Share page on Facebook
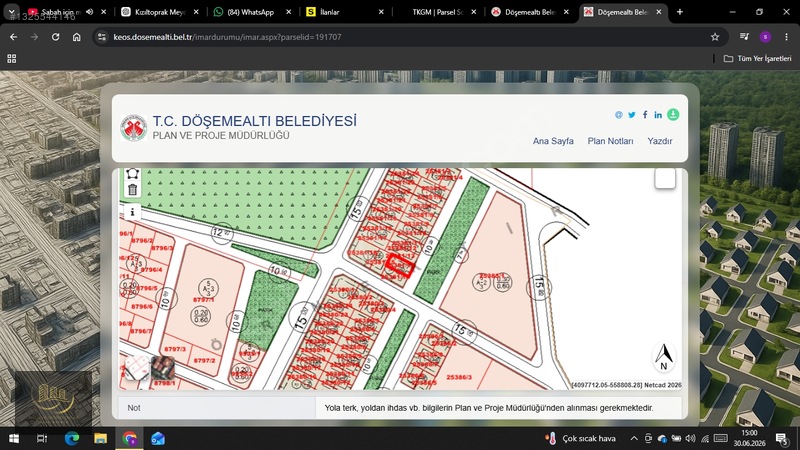The image size is (800, 450). pos(645,115)
